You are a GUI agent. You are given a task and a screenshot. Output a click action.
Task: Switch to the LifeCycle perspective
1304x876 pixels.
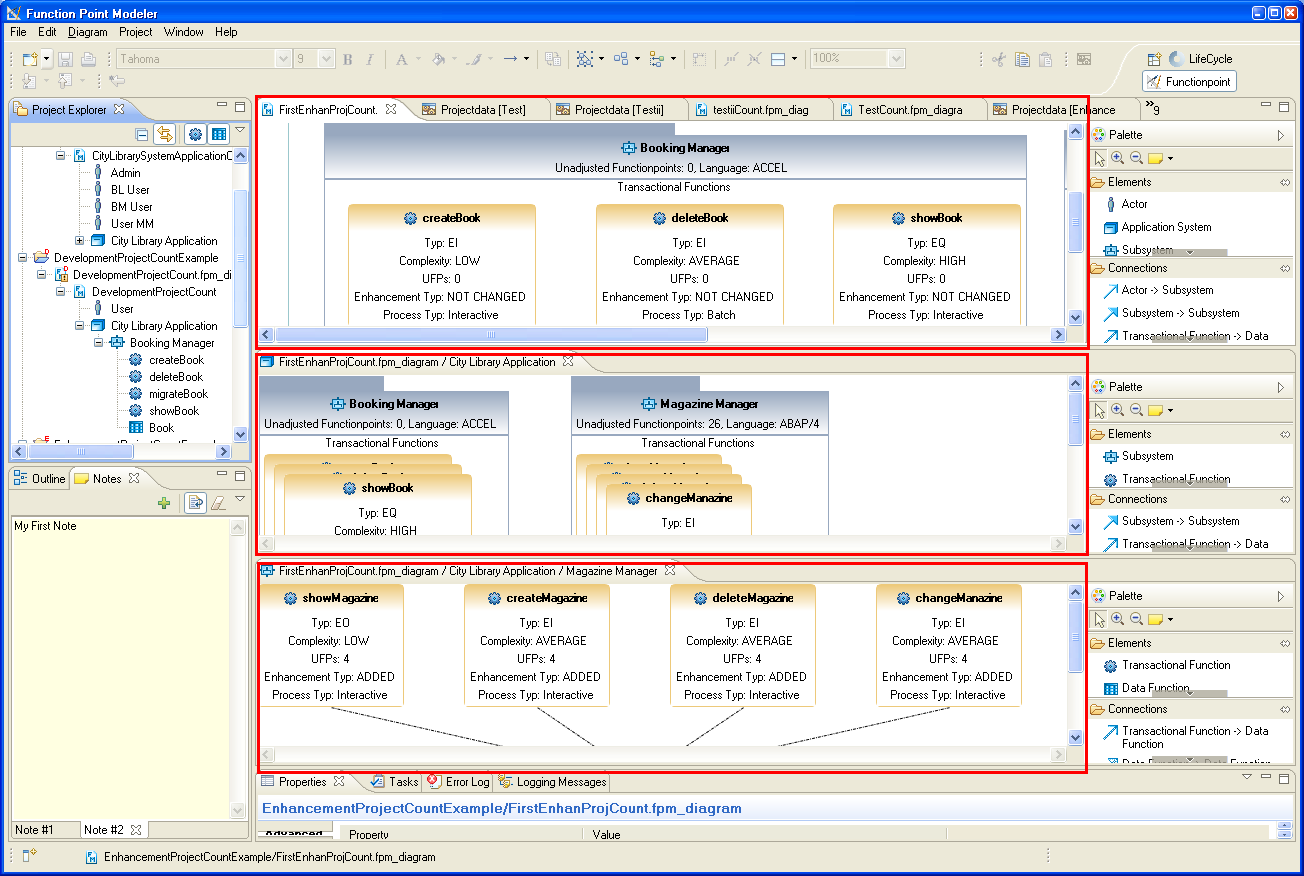[x=1201, y=59]
